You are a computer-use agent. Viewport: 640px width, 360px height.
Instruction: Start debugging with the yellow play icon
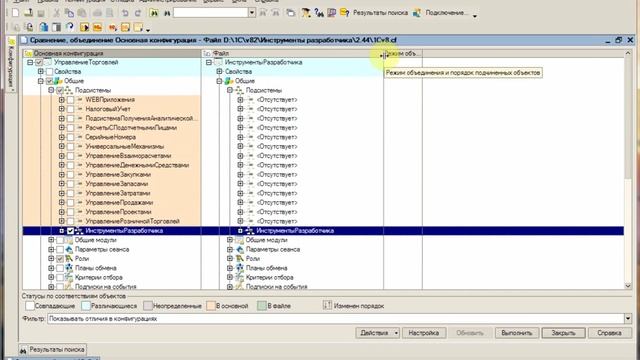tap(84, 27)
